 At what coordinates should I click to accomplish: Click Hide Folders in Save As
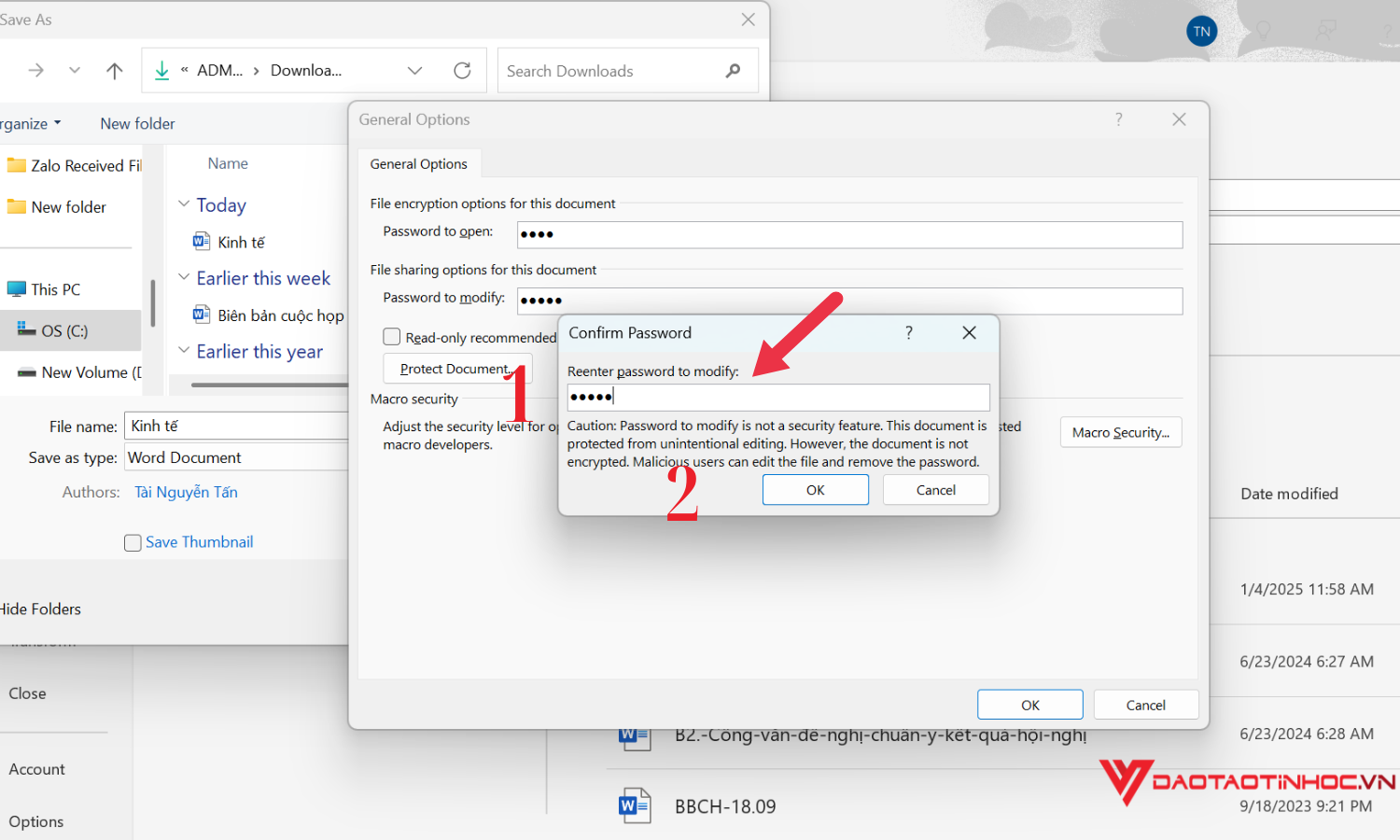pos(40,609)
